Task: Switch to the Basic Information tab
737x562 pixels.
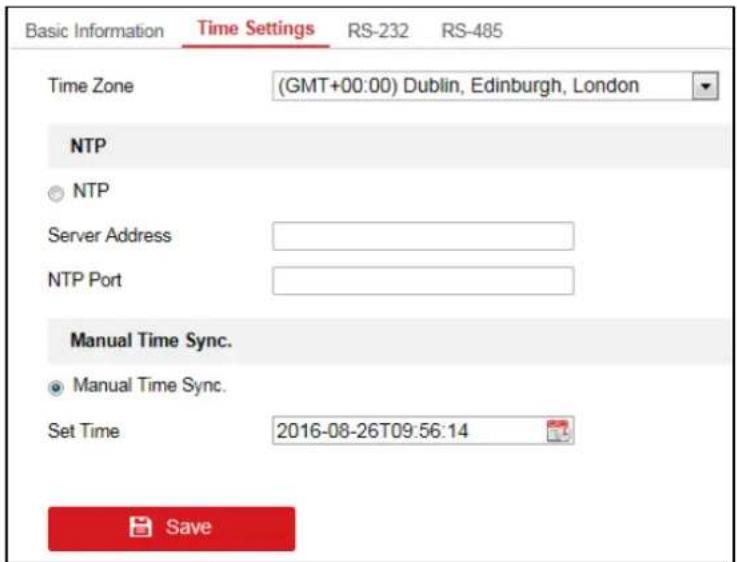Action: (x=94, y=31)
